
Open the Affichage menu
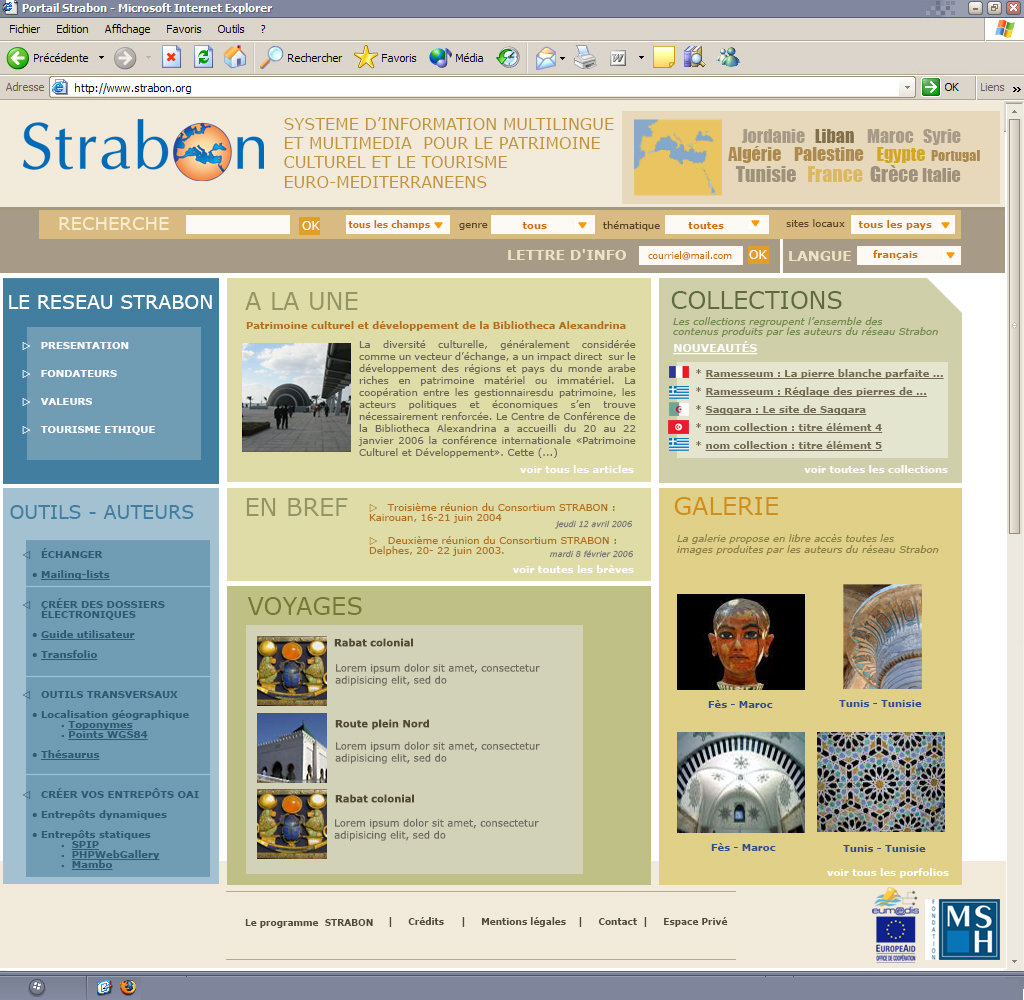pos(127,29)
